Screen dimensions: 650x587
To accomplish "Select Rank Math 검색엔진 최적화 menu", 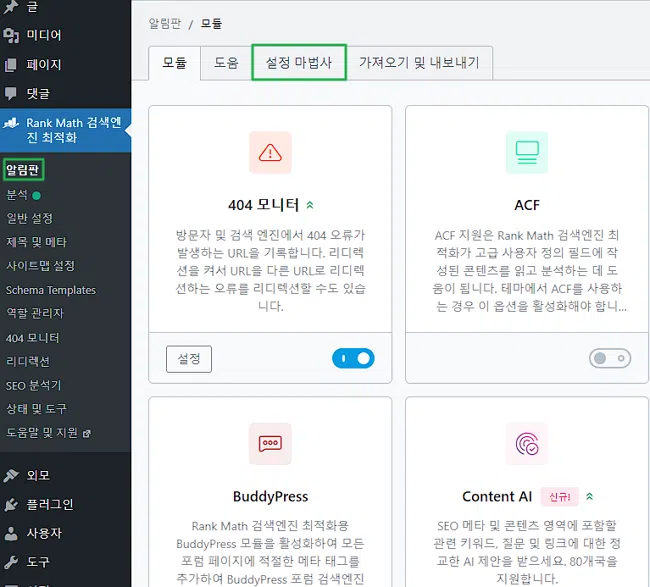I will coord(65,130).
